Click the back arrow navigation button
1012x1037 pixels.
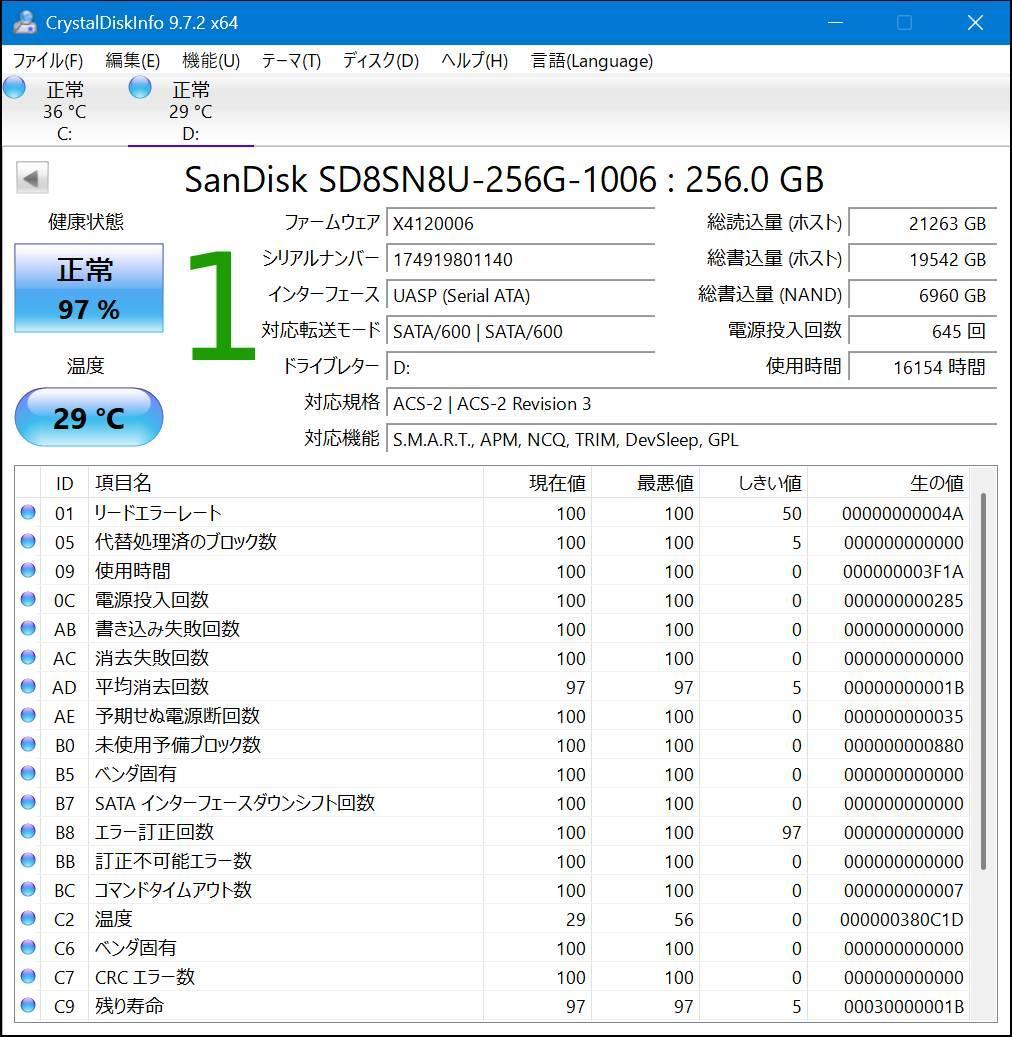[x=32, y=177]
